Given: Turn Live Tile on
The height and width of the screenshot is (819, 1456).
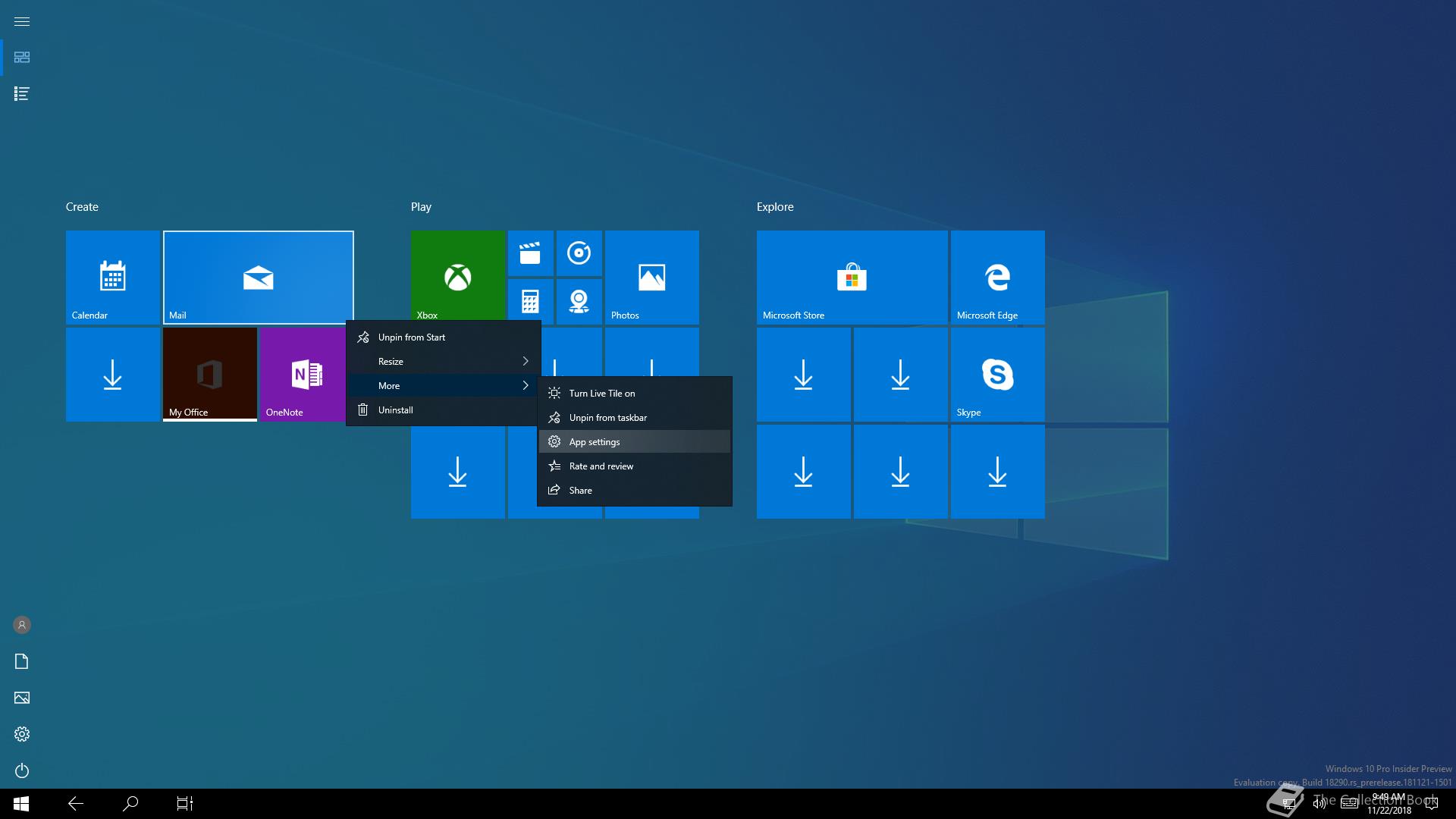Looking at the screenshot, I should pos(635,394).
